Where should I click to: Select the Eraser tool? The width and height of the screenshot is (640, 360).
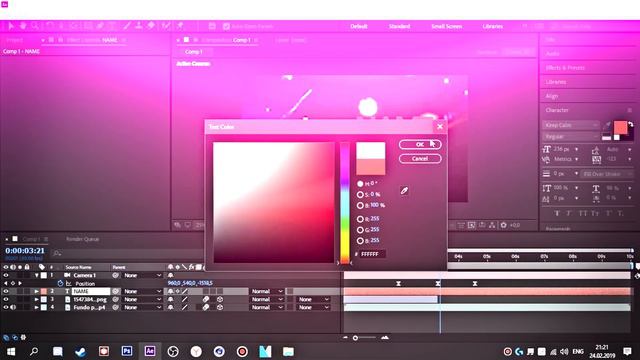click(x=151, y=26)
